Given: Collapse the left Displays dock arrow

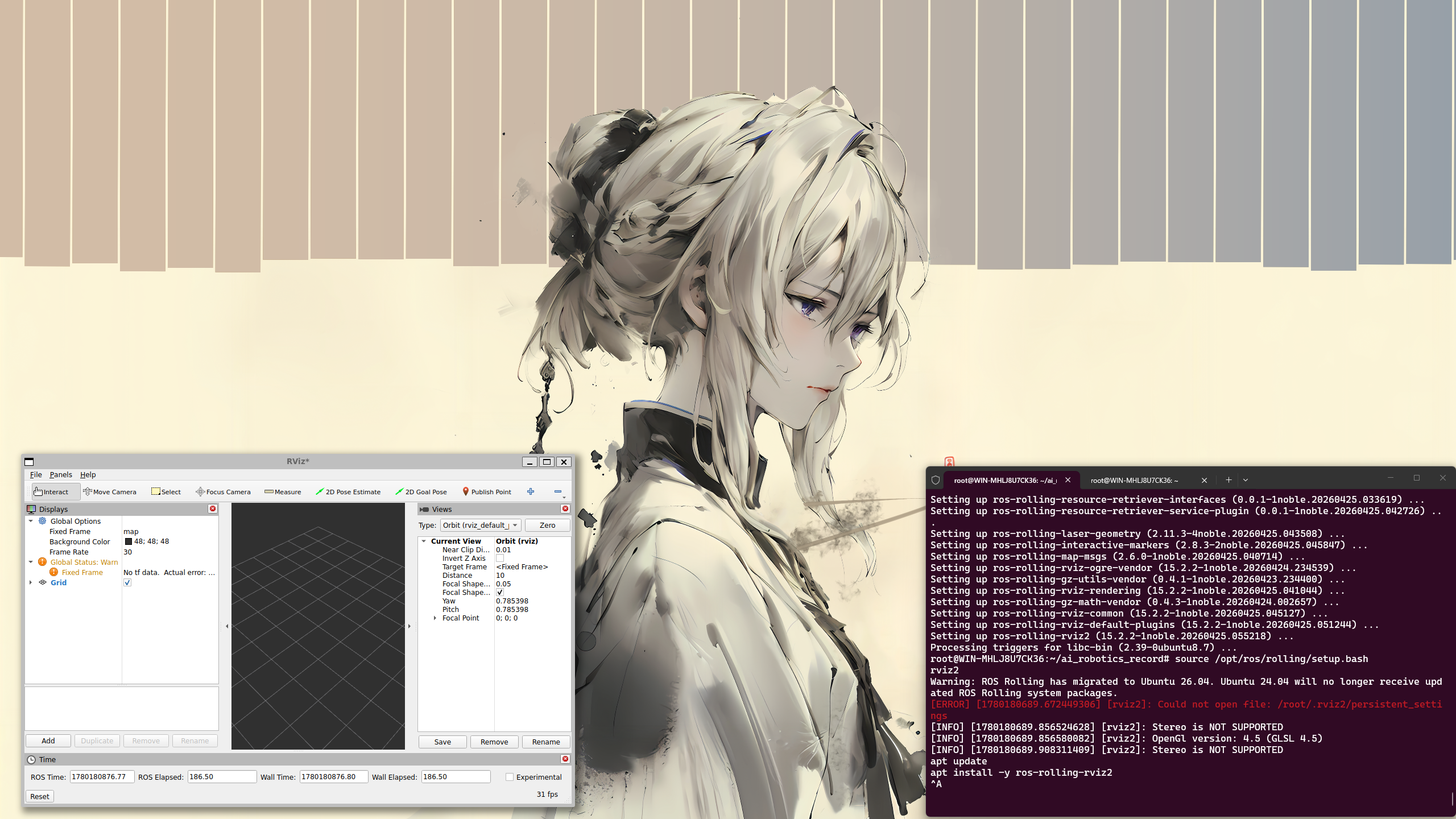Looking at the screenshot, I should coord(227,626).
